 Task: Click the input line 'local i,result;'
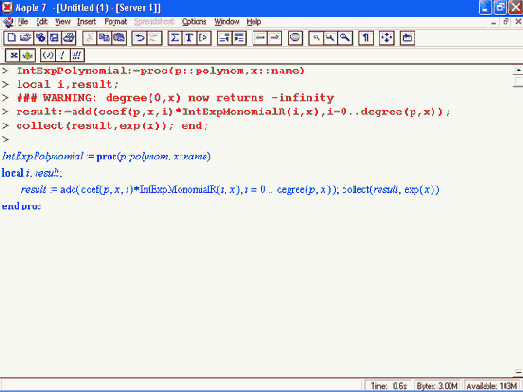pos(68,84)
